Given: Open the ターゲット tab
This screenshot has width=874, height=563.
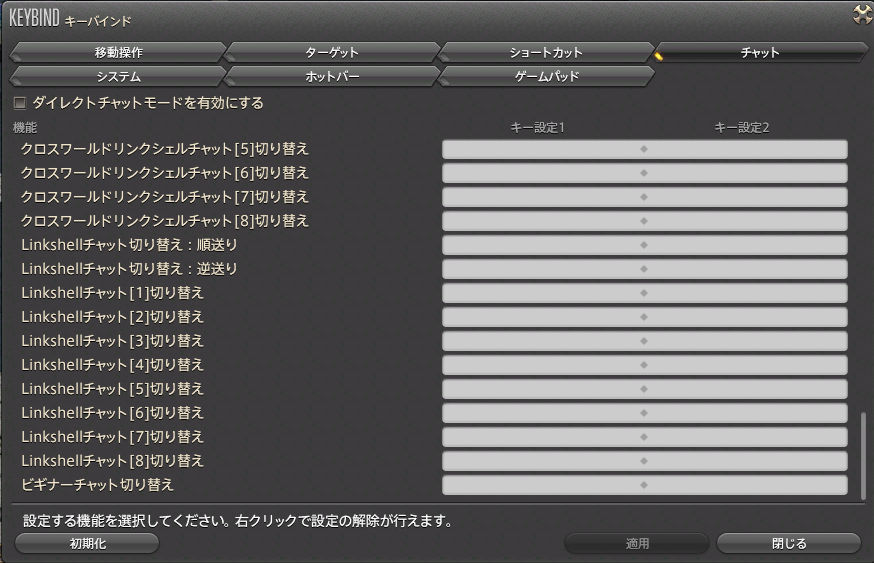Looking at the screenshot, I should tap(332, 52).
